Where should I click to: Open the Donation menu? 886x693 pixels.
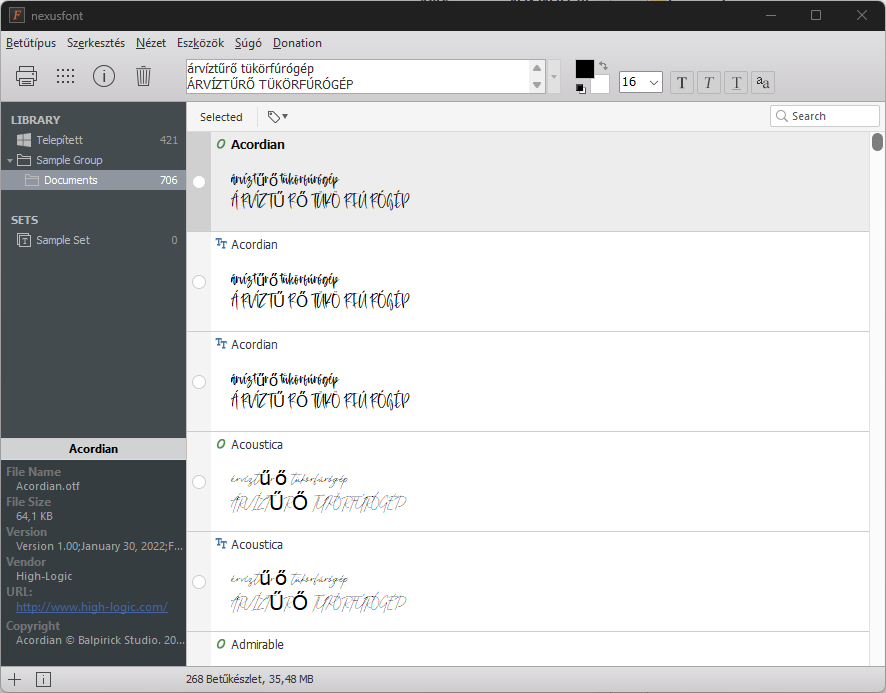pos(297,43)
